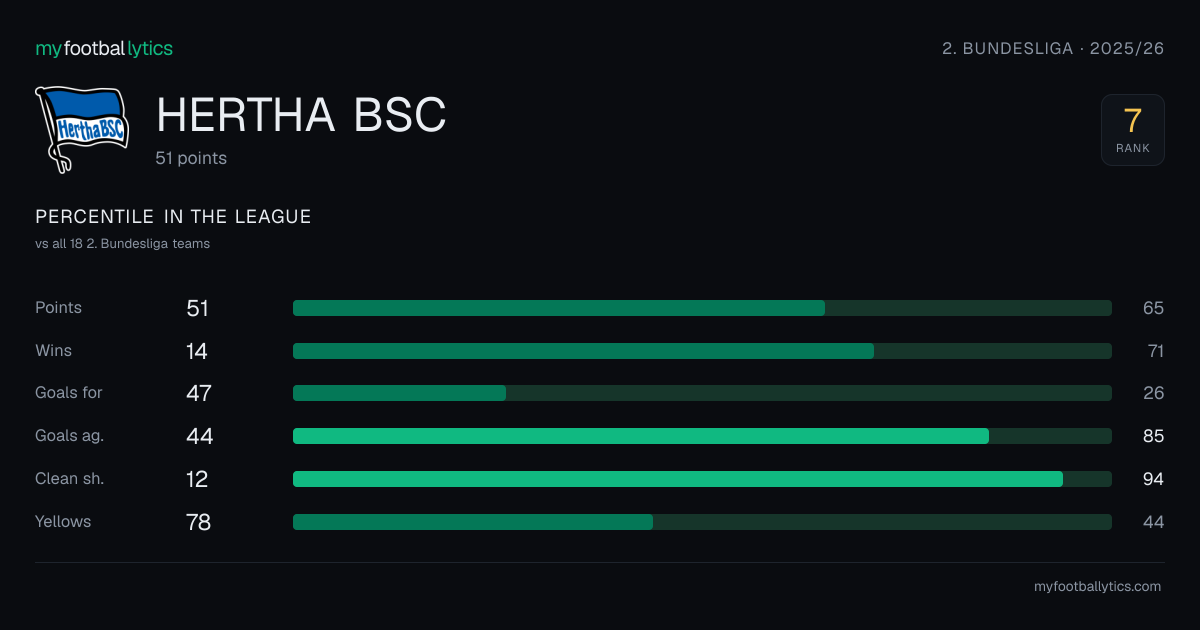Click the Yellows percentile bar
The width and height of the screenshot is (1200, 630).
pos(702,522)
